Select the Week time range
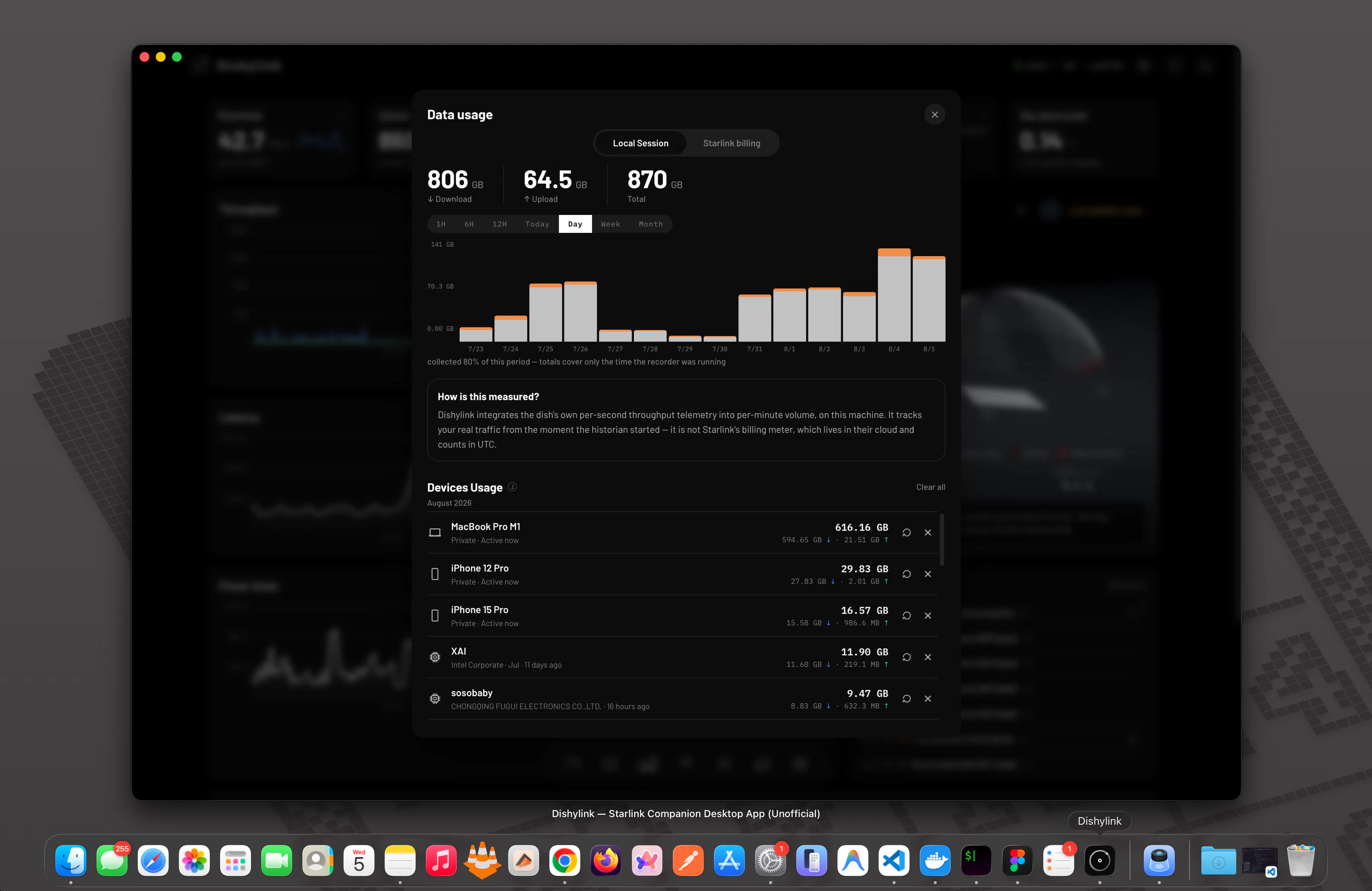 611,224
